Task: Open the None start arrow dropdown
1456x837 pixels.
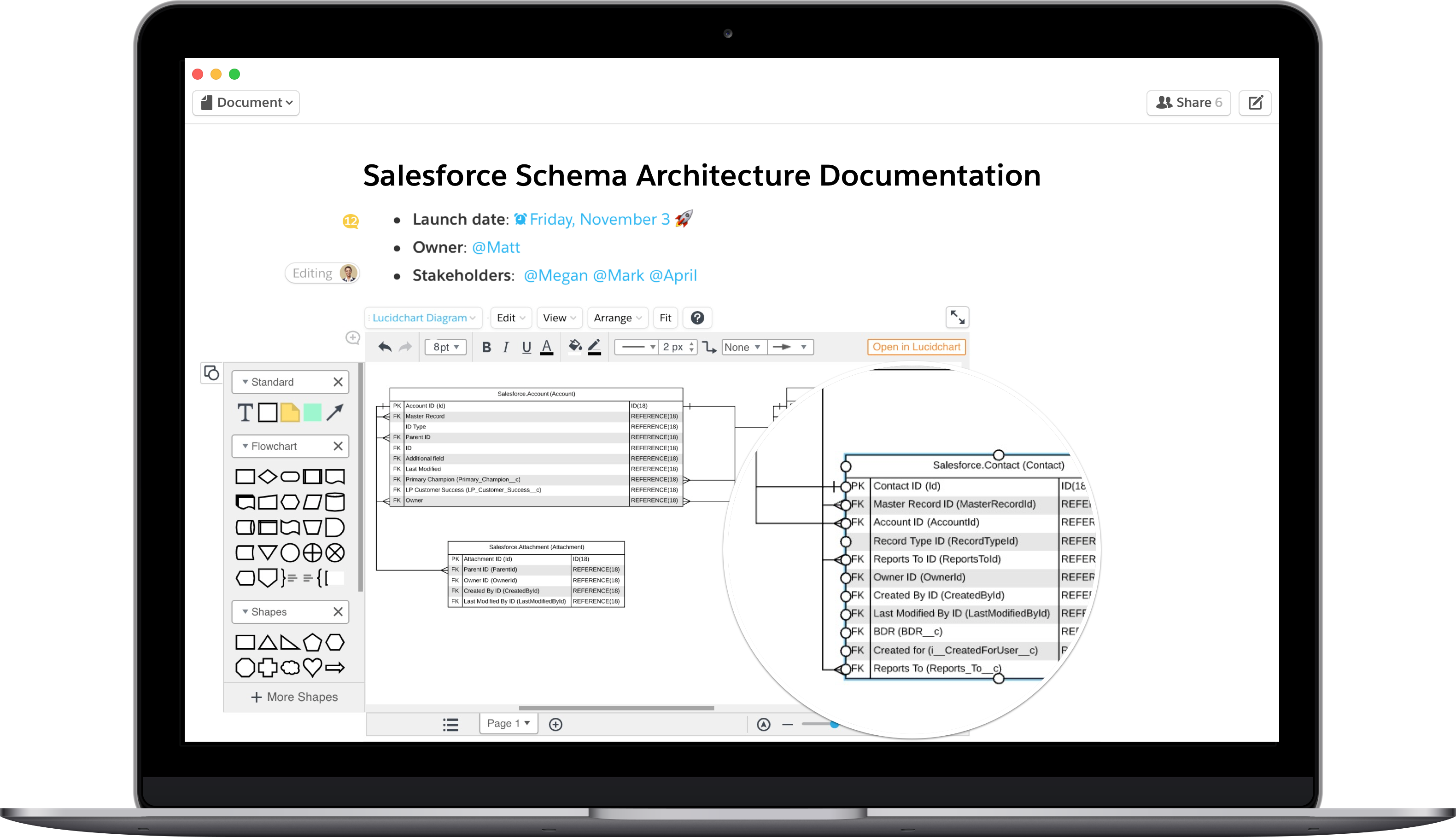Action: (x=743, y=347)
